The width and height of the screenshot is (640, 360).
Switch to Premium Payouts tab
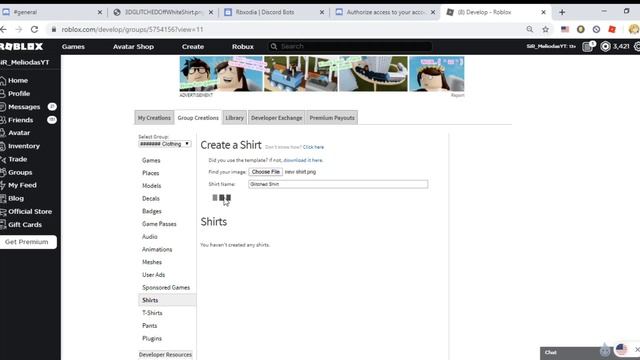click(332, 118)
